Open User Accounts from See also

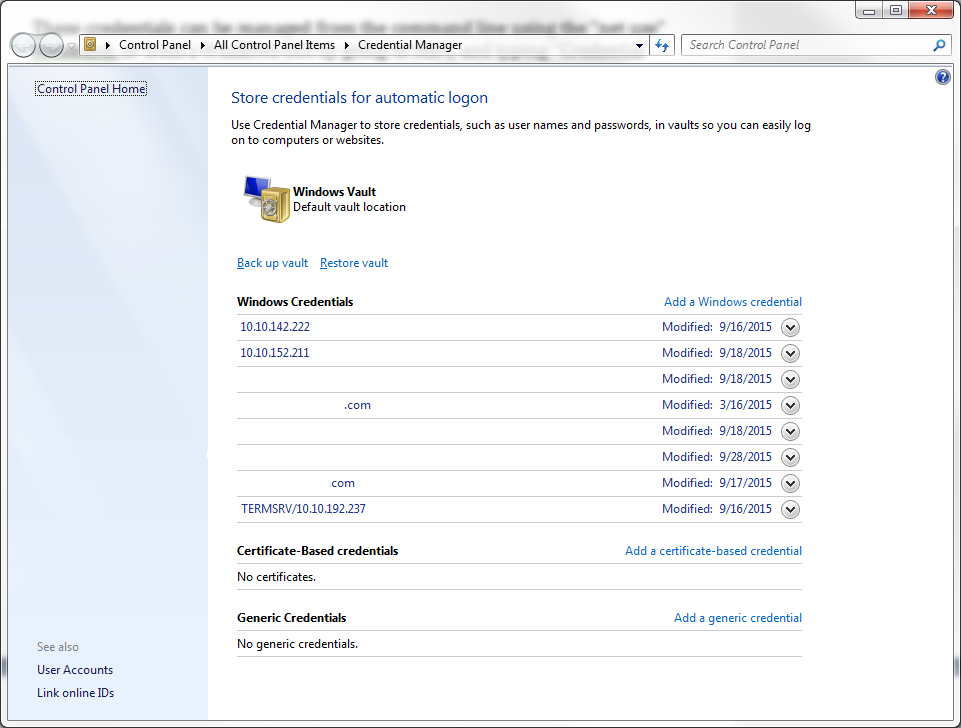74,669
